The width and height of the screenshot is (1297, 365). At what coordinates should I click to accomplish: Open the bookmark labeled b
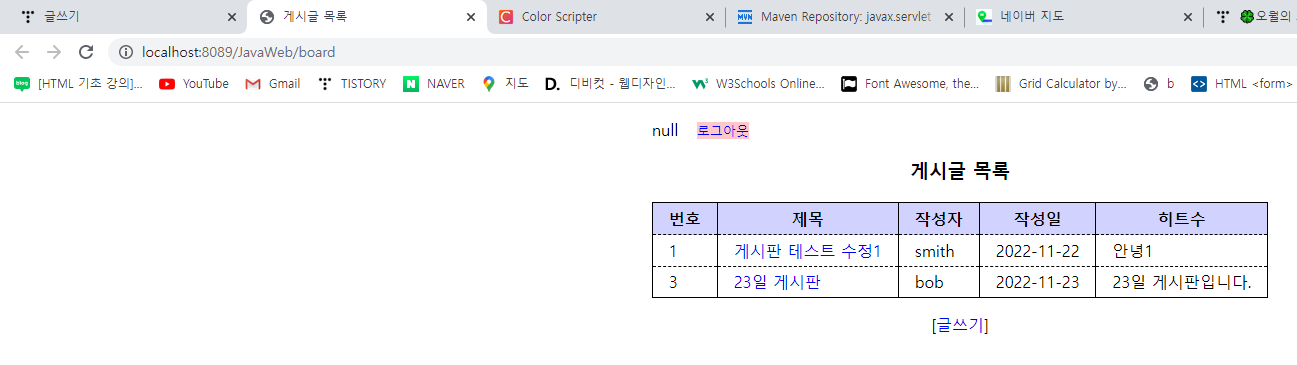pos(1159,84)
